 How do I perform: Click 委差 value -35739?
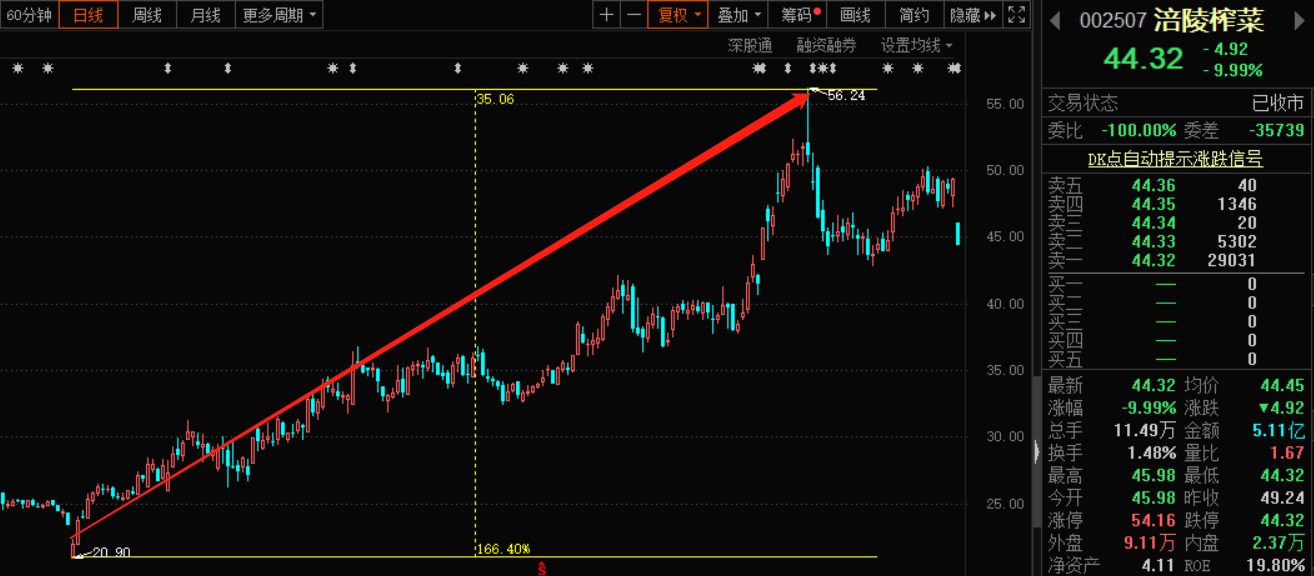(x=1277, y=130)
